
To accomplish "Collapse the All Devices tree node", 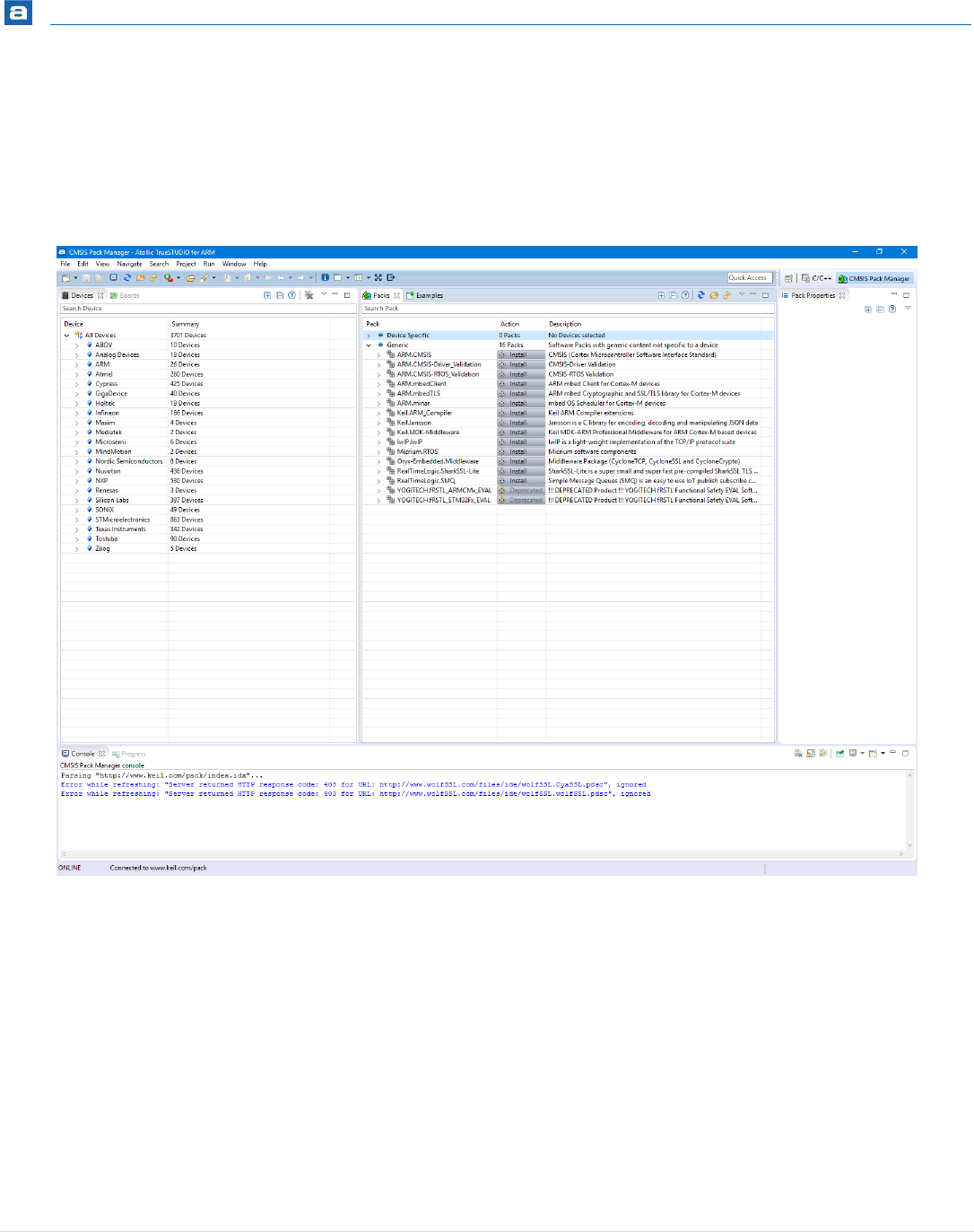I will (66, 336).
